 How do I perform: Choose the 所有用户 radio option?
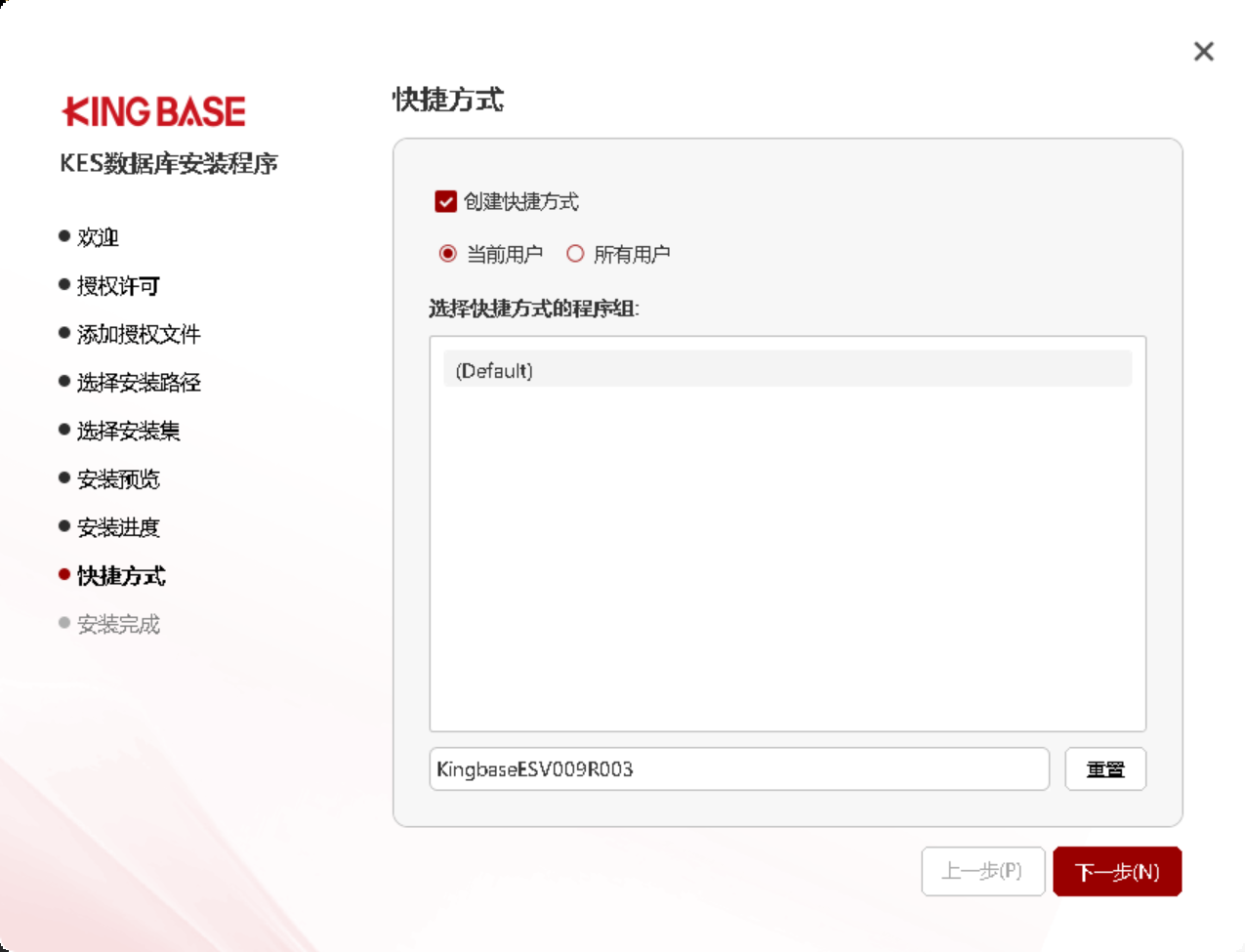tap(575, 254)
